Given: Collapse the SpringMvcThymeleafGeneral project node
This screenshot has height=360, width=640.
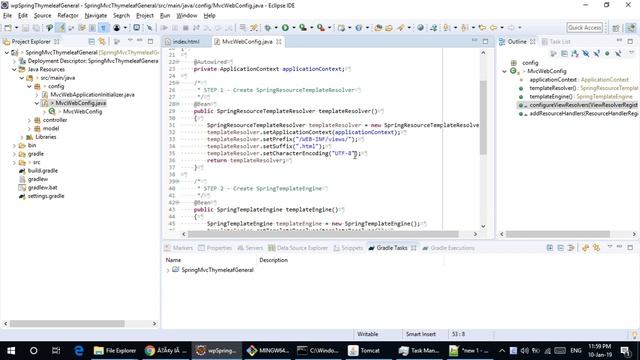Looking at the screenshot, I should pyautogui.click(x=7, y=53).
